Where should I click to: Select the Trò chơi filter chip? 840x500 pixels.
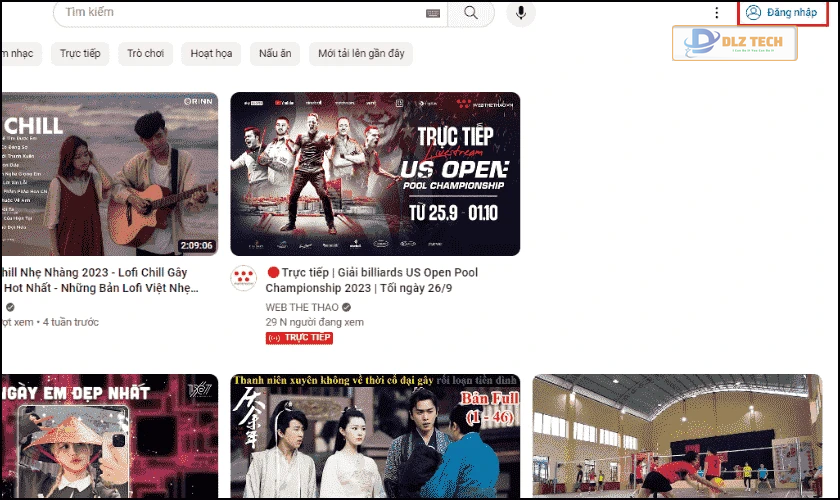coord(145,54)
